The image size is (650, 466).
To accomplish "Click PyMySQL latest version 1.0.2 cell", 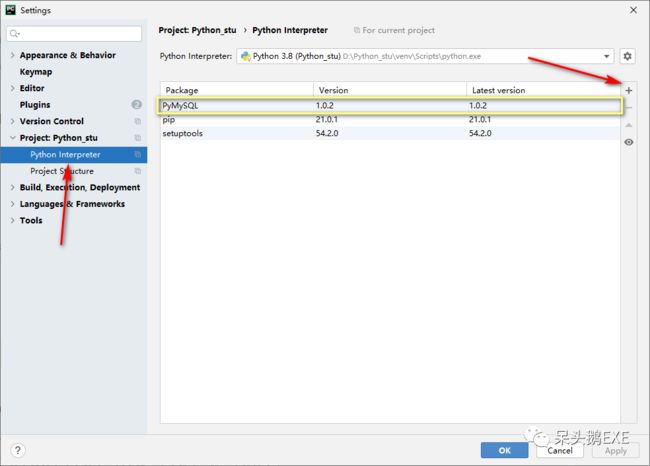I will 478,106.
